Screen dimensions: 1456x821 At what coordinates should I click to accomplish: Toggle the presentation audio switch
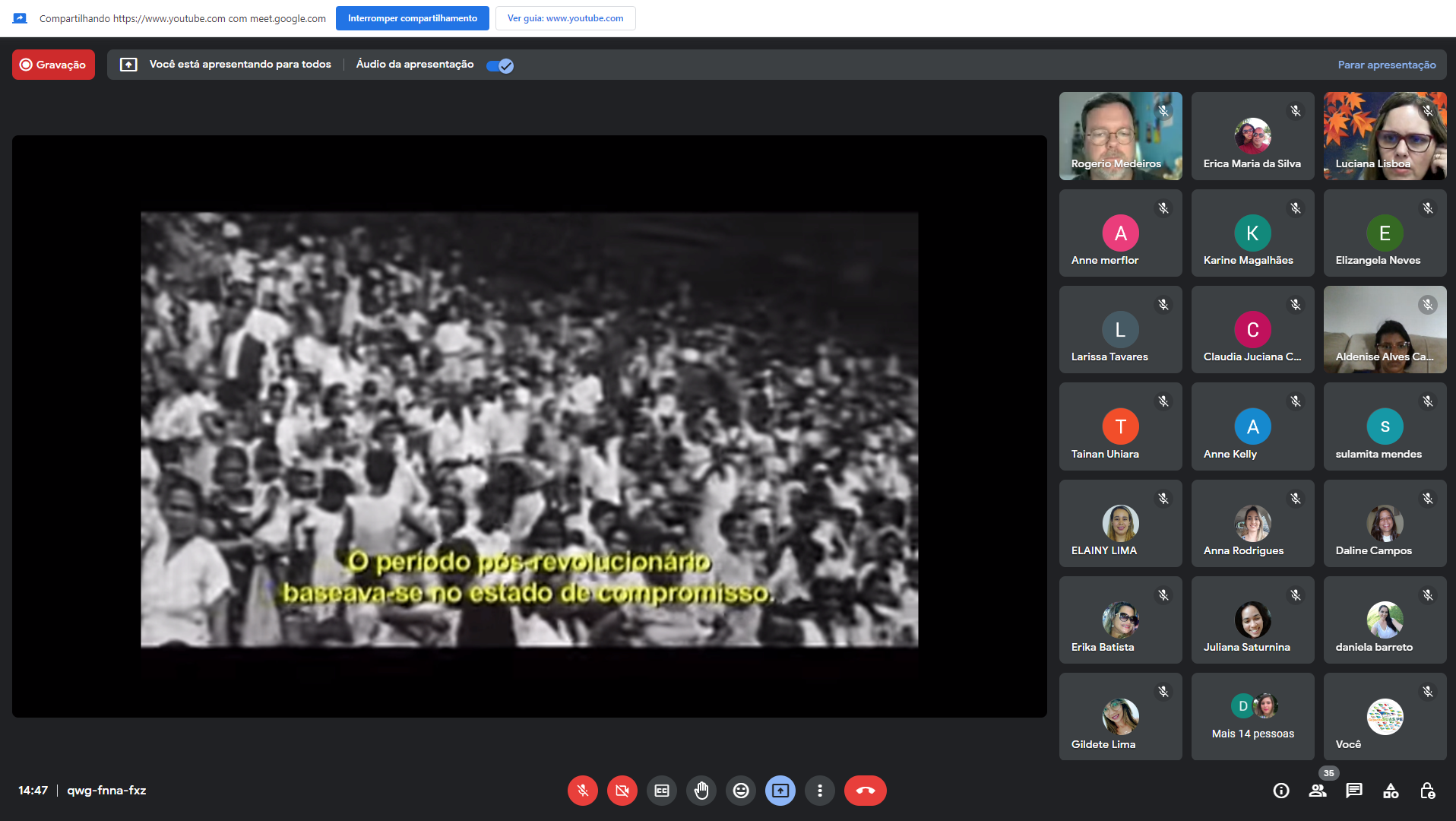500,65
